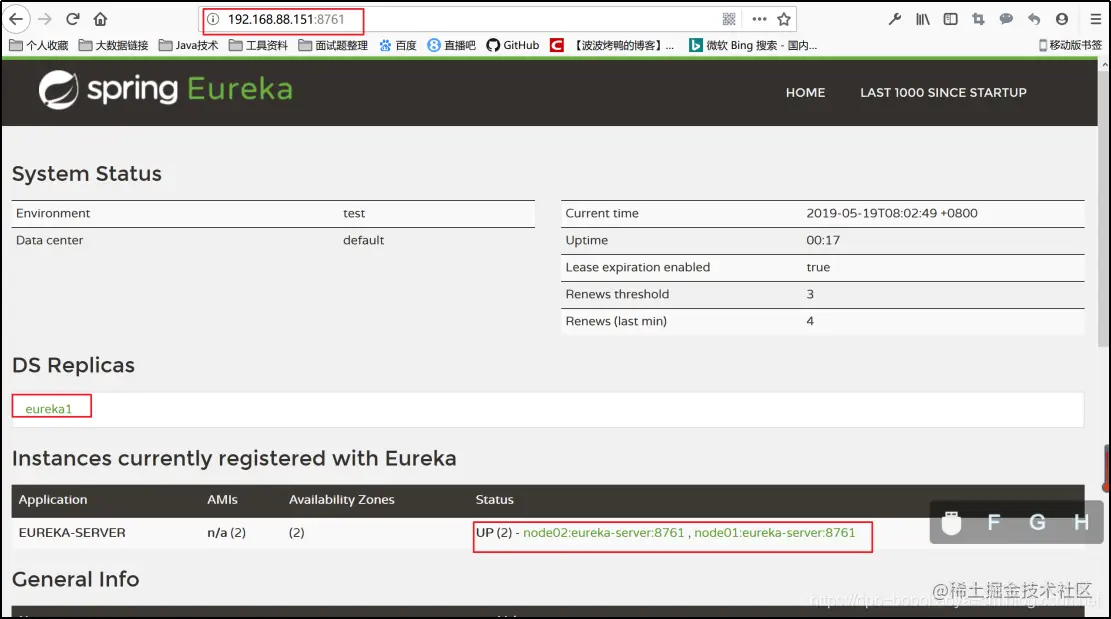
Task: Open the 移动版书签 mobile bookmarks
Action: pos(1070,45)
